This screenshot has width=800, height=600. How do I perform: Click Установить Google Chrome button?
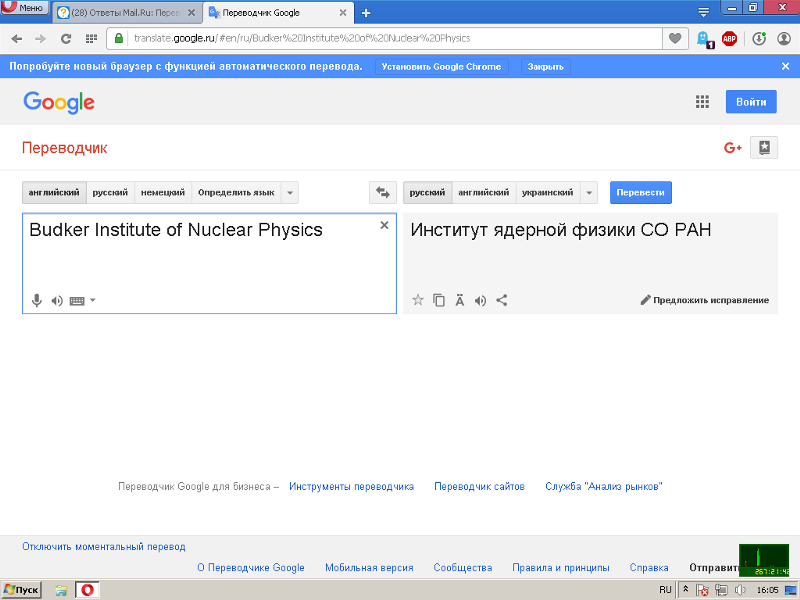point(441,67)
